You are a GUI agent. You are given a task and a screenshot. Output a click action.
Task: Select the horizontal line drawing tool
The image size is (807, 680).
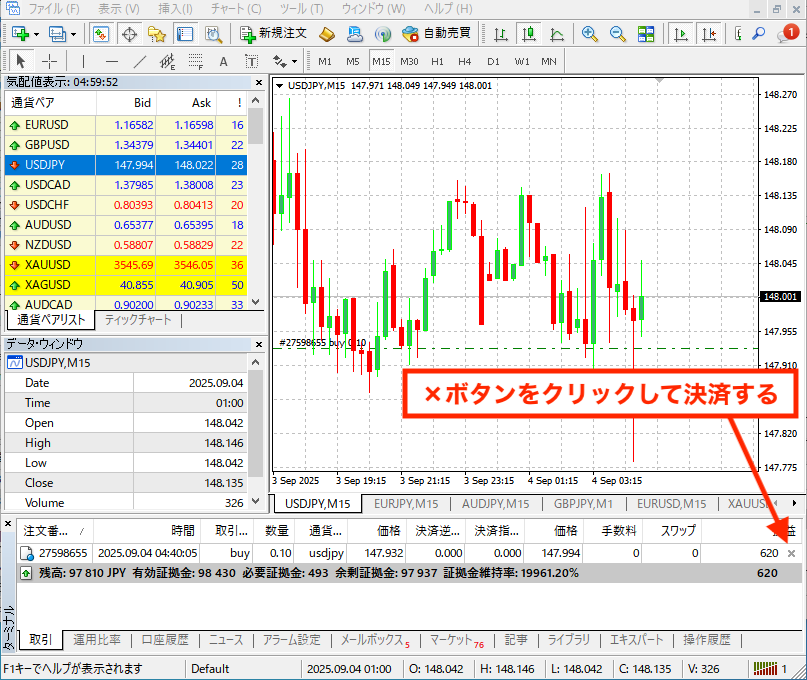pos(112,60)
